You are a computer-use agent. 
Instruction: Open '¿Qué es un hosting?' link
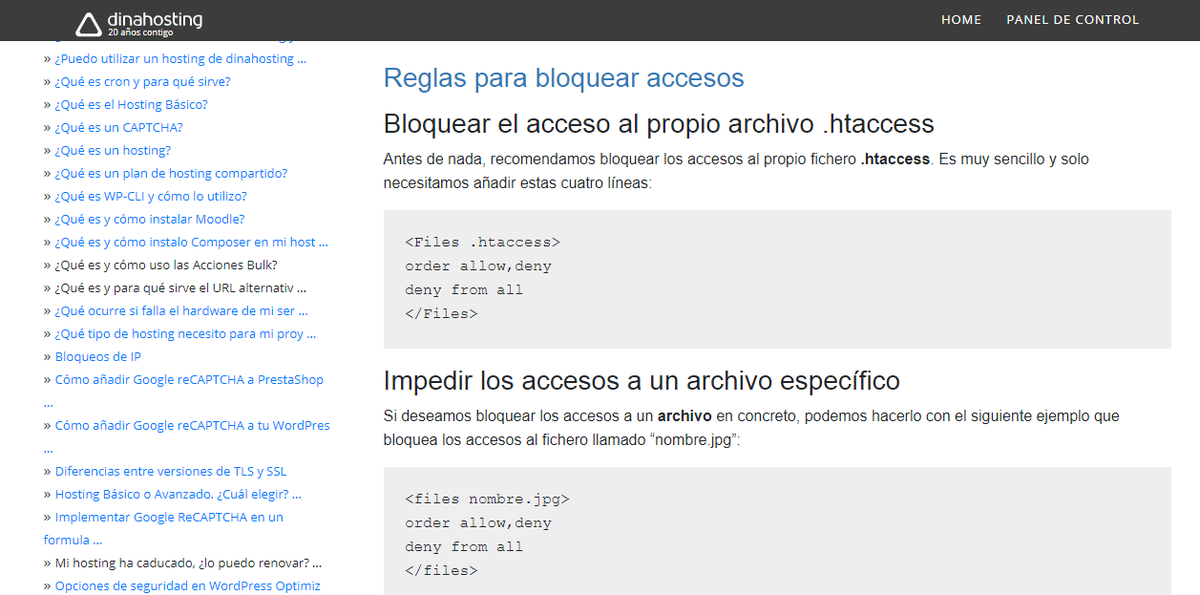click(113, 151)
